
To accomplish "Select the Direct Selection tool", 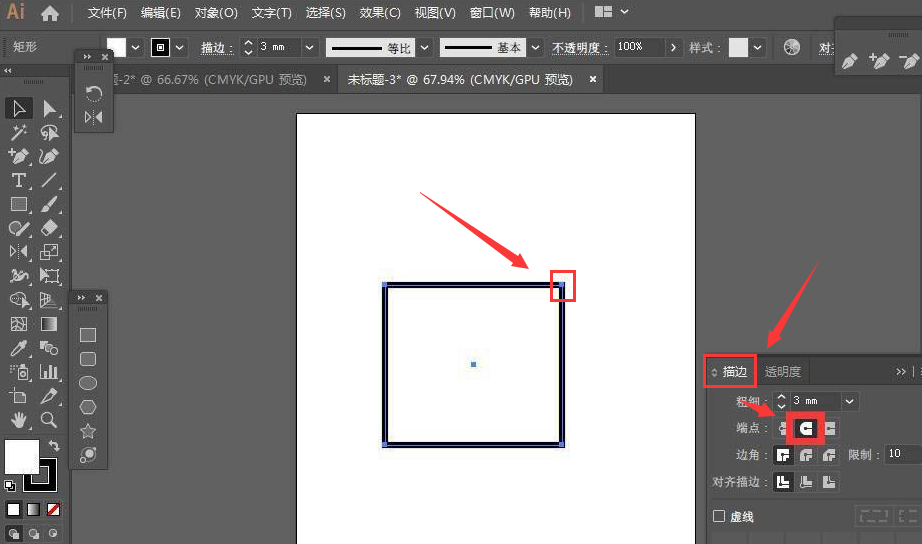I will [x=49, y=109].
